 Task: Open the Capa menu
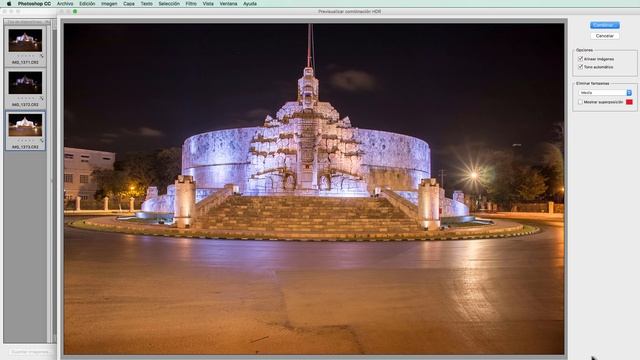129,4
